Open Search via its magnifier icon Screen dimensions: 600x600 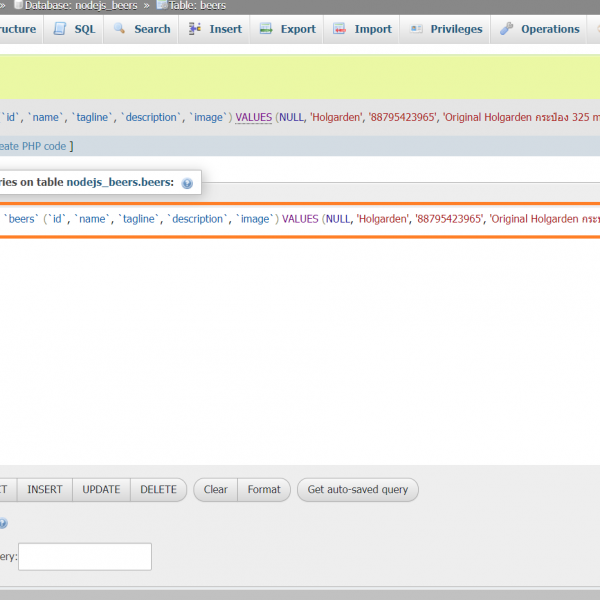(120, 29)
